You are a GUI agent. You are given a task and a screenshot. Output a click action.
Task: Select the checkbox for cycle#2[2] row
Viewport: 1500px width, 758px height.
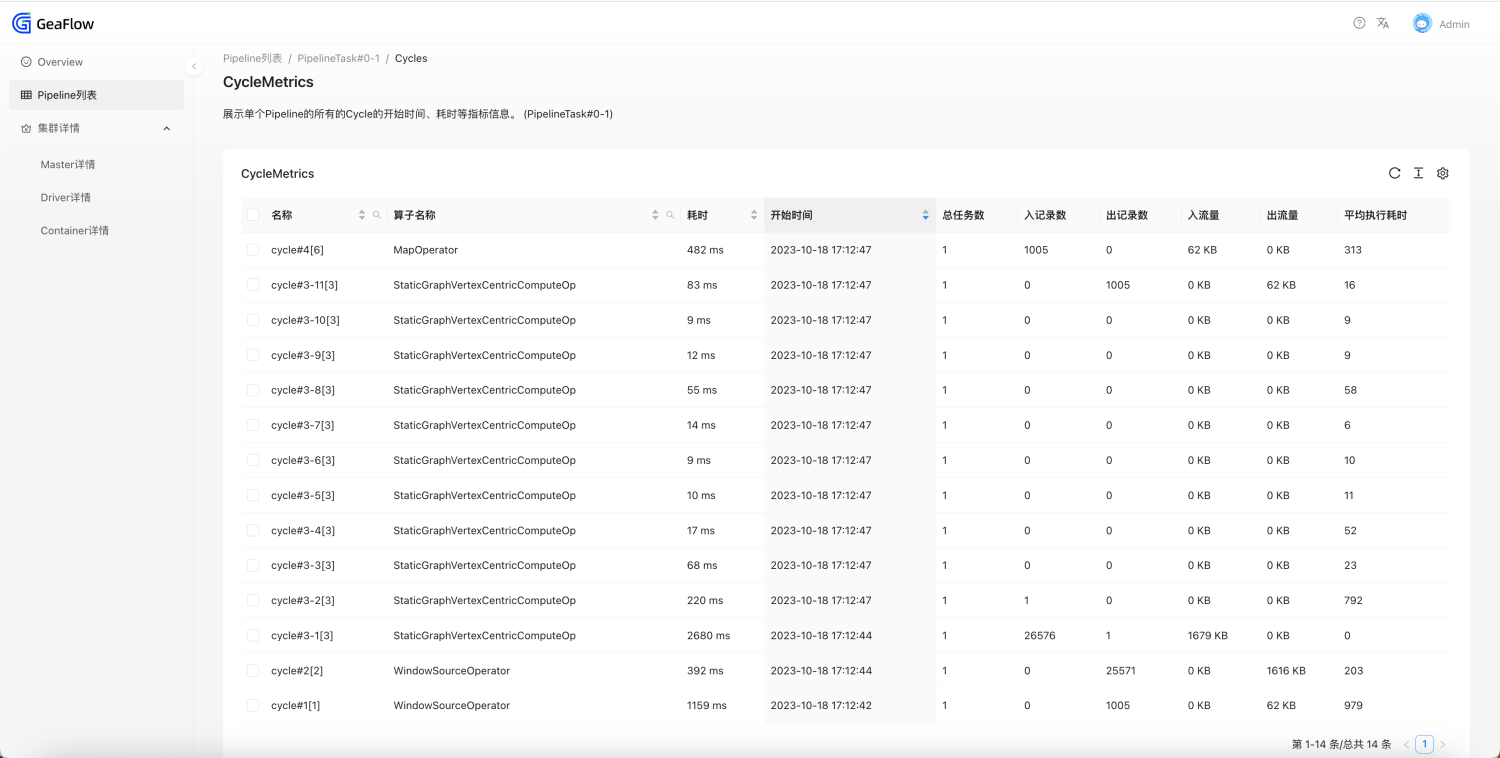tap(253, 670)
